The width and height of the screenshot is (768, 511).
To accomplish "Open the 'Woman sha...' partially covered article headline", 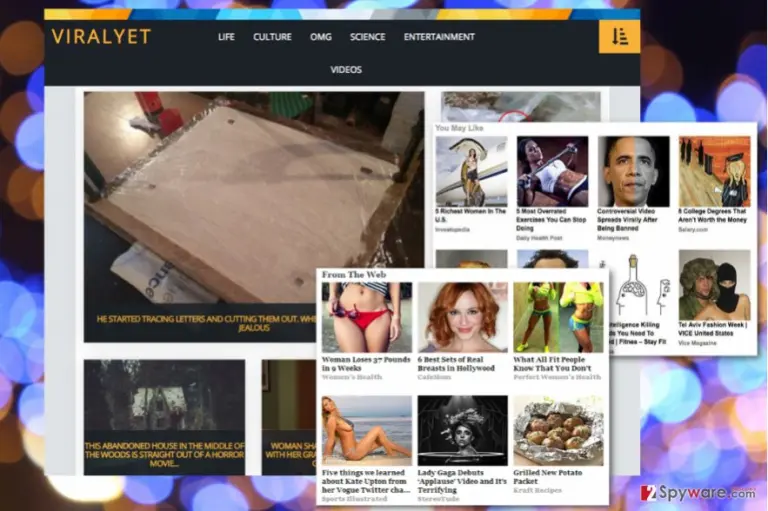I will coord(292,454).
